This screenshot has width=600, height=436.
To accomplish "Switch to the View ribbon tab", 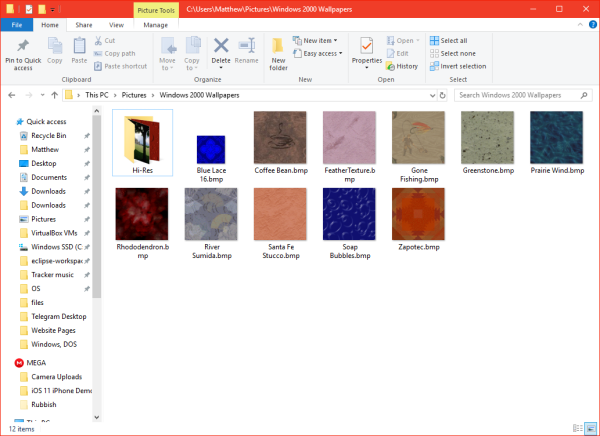I will 116,23.
